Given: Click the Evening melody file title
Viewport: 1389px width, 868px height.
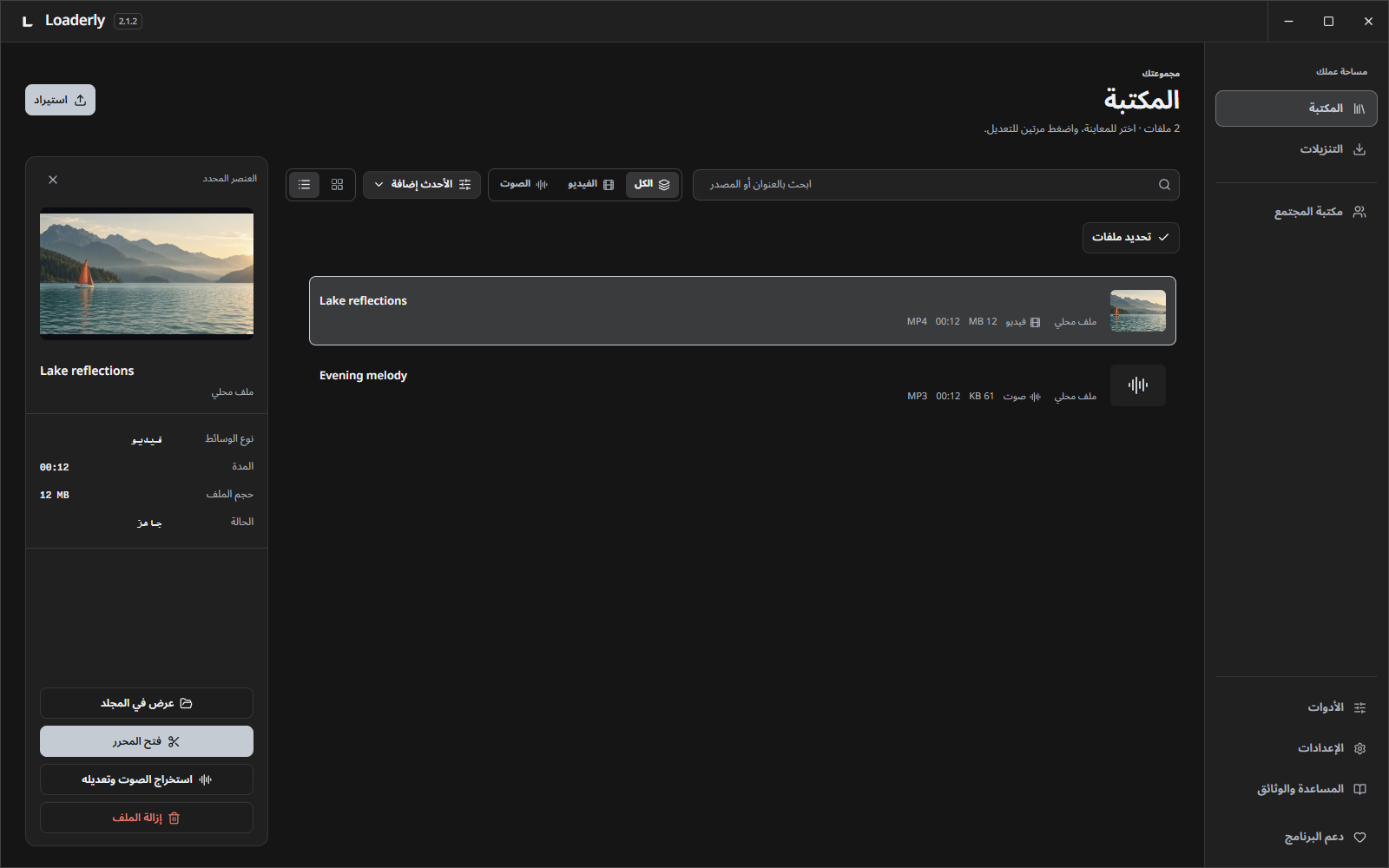Looking at the screenshot, I should click(363, 376).
